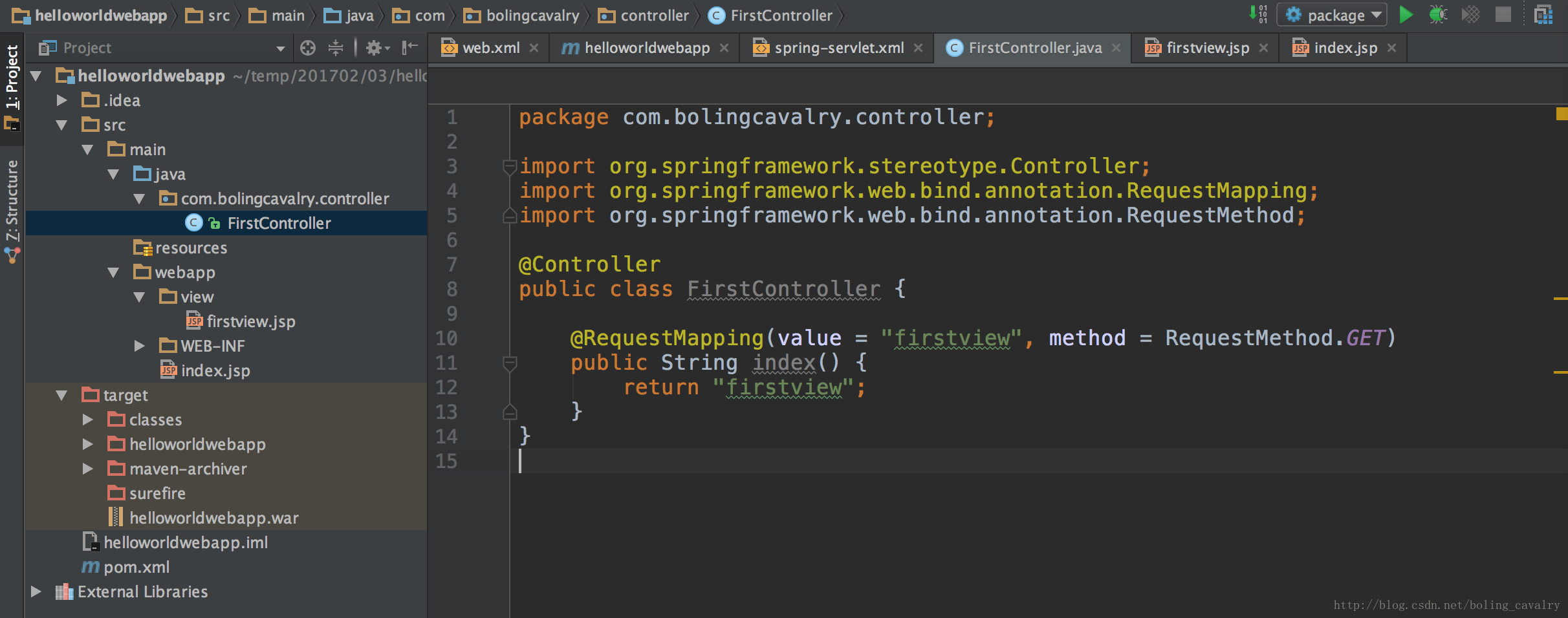Open Project Structure icon in toolbar
Viewport: 1568px width, 618px height.
pyautogui.click(x=1543, y=14)
